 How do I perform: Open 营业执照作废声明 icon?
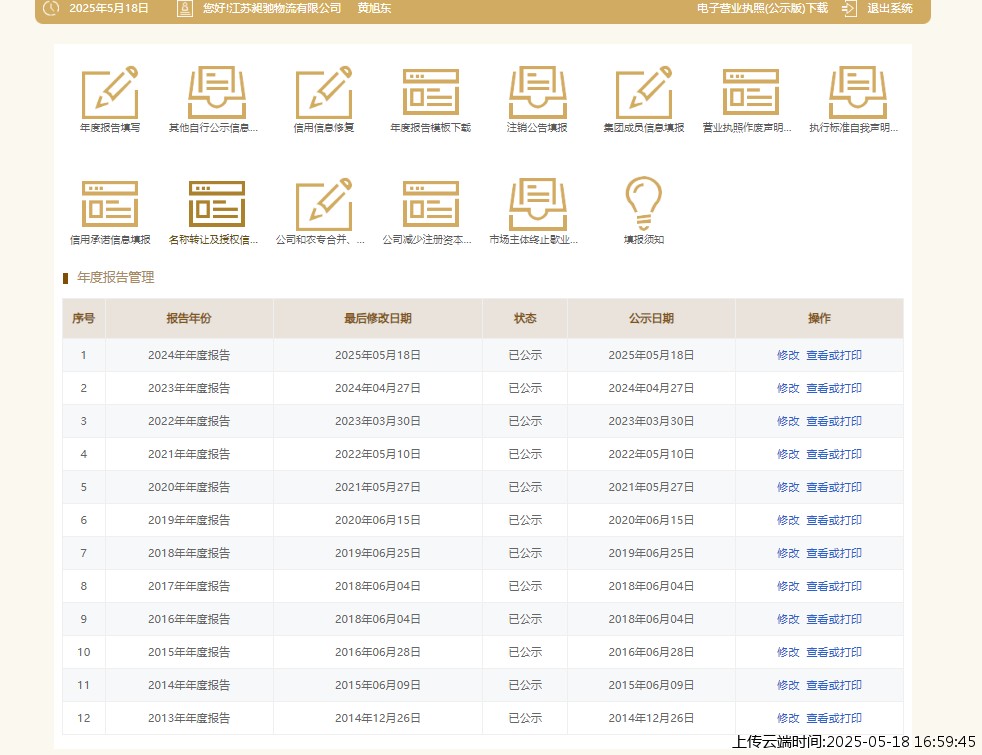pos(751,92)
